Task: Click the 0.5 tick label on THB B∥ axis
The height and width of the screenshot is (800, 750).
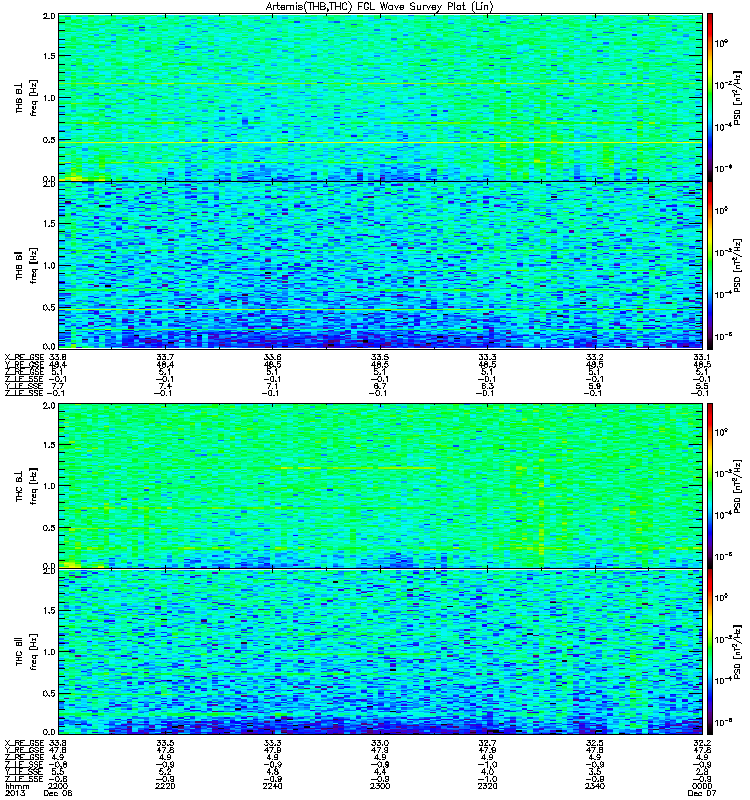Action: coord(49,307)
